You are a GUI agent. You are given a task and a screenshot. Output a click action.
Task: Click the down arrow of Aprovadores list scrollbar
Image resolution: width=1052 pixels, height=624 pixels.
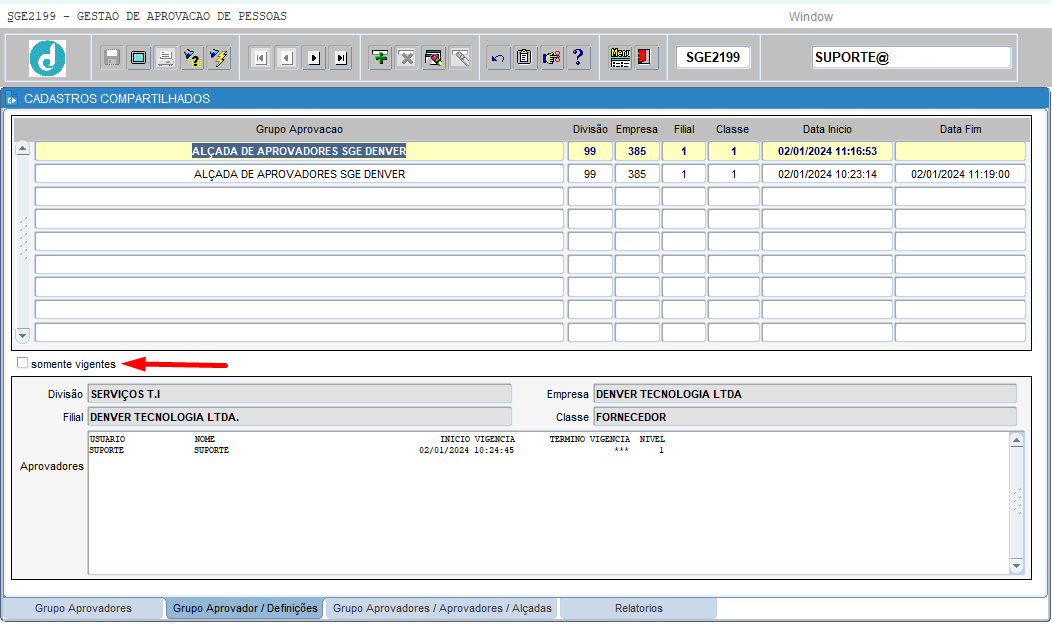click(x=1016, y=566)
